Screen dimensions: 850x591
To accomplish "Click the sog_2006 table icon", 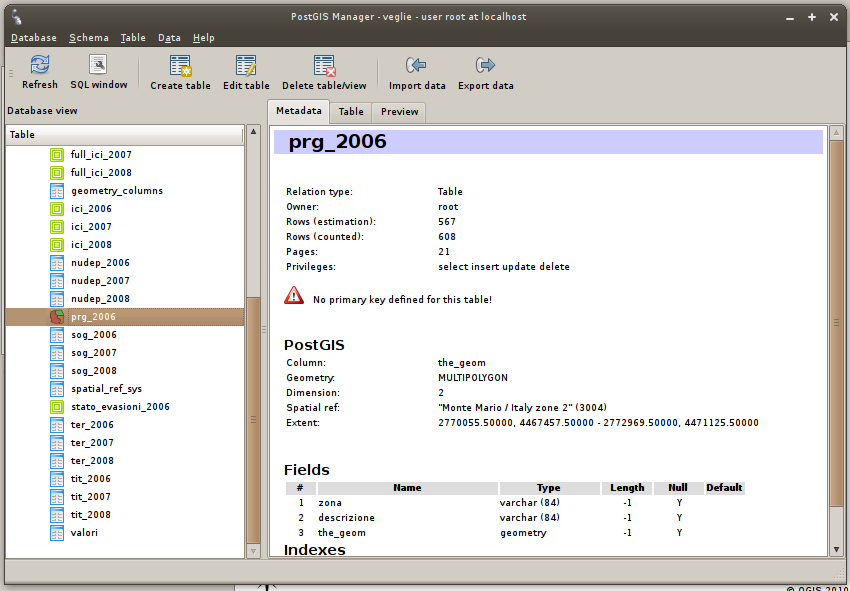I will pyautogui.click(x=57, y=335).
